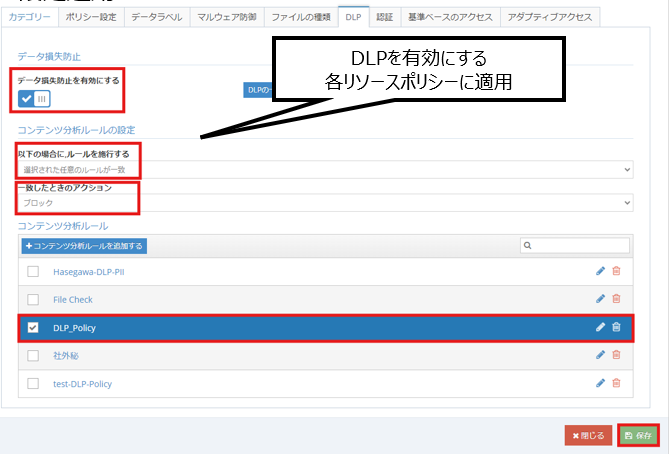Switch to 基準ベースのアクセス tab

(x=450, y=17)
